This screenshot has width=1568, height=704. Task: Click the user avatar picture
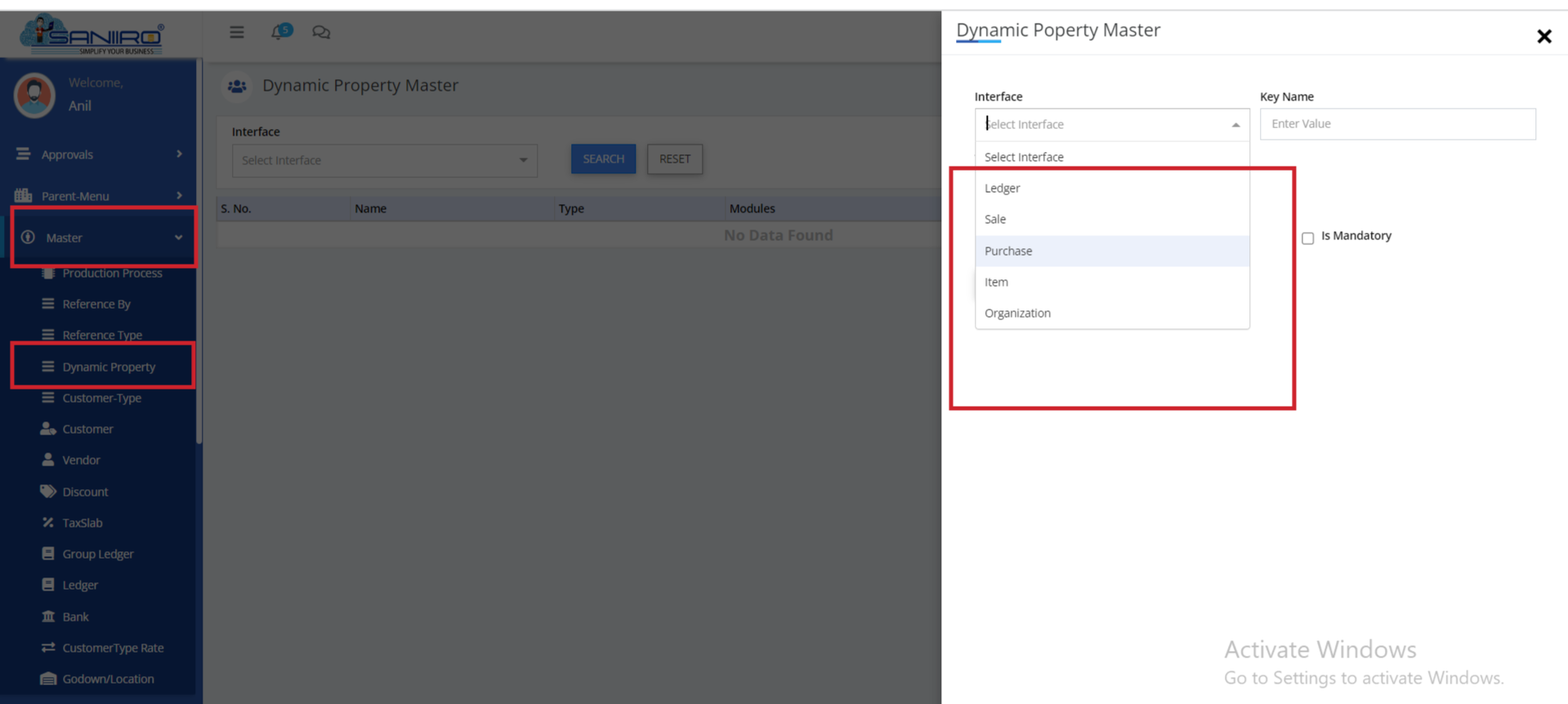point(34,95)
